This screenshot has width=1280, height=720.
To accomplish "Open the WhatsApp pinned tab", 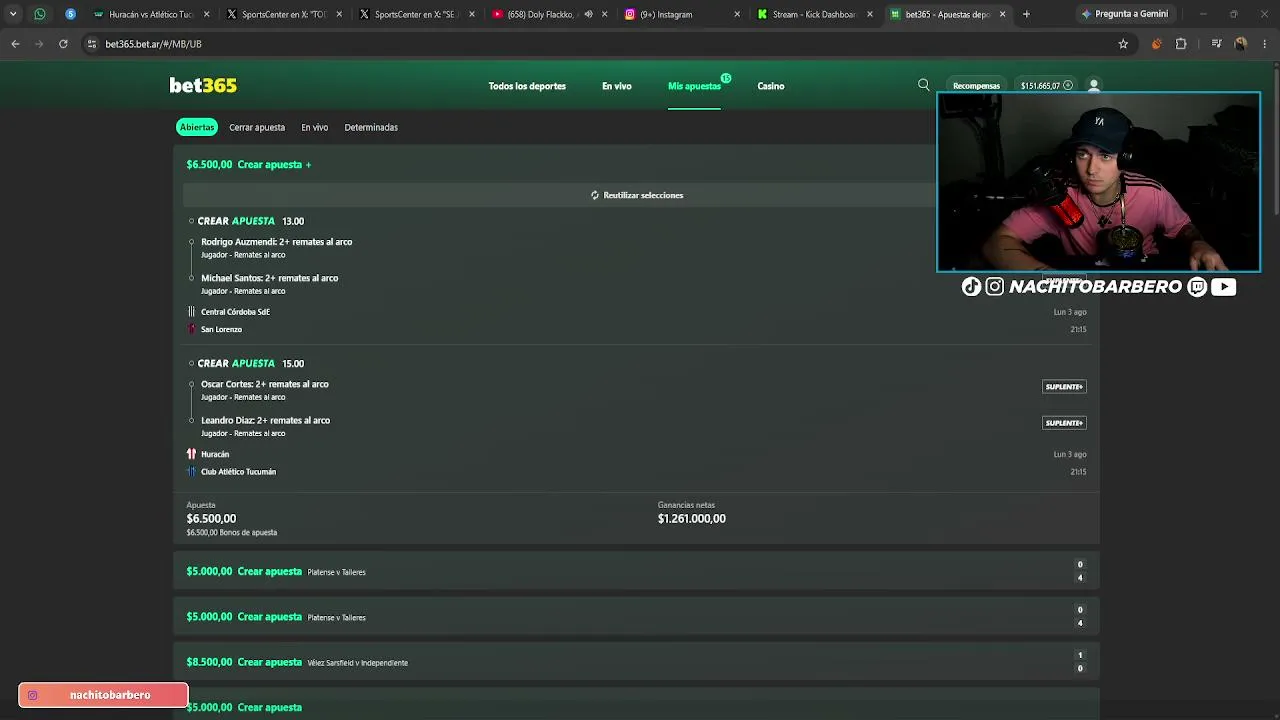I will [40, 14].
